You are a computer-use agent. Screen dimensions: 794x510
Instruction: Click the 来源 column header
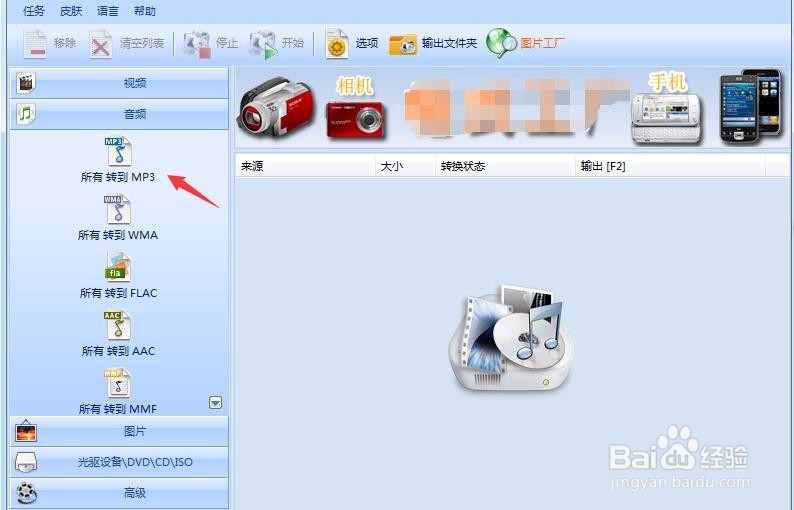[305, 166]
